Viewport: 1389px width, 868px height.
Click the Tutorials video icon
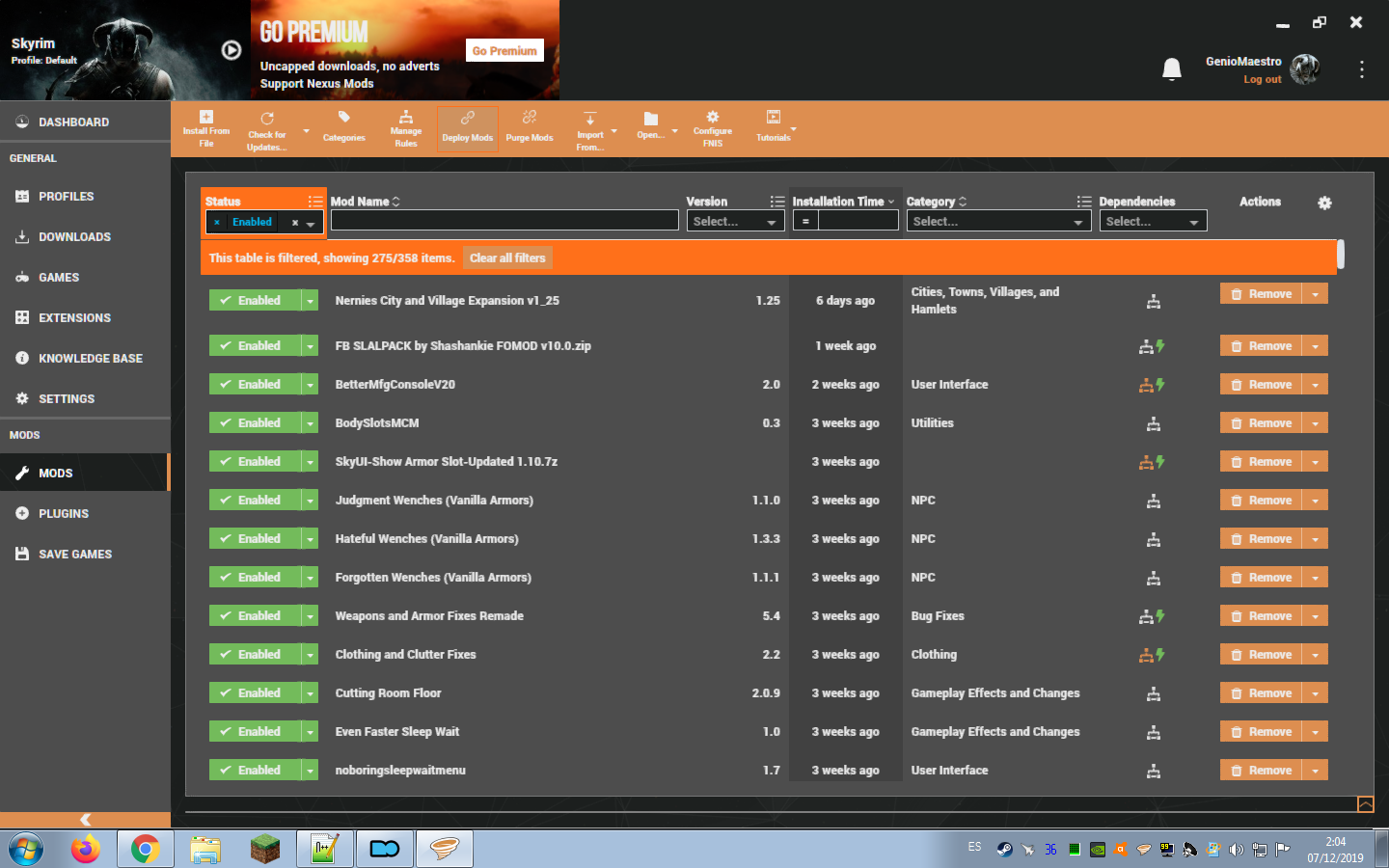click(x=774, y=118)
